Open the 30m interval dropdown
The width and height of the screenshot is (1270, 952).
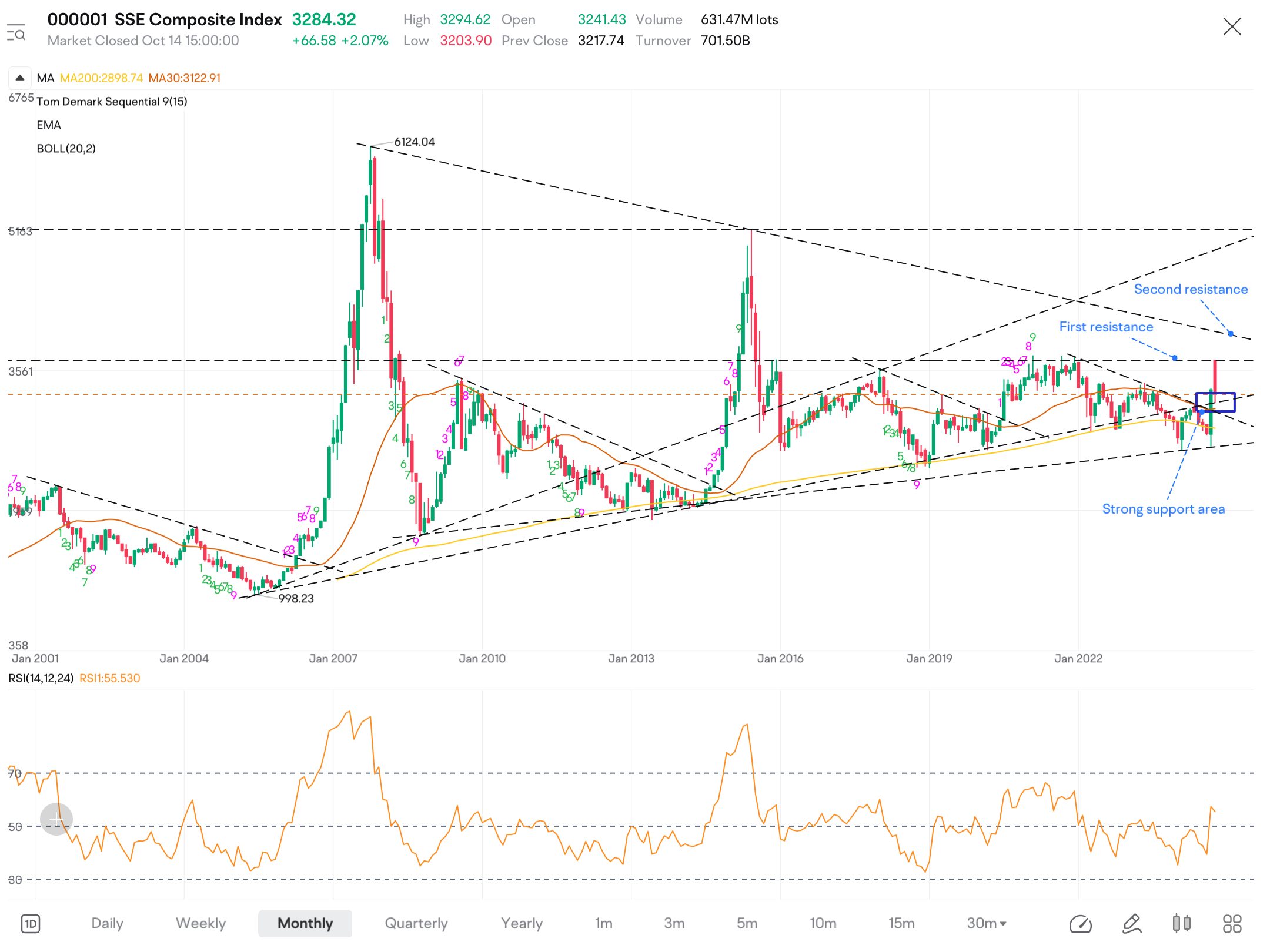tap(987, 923)
